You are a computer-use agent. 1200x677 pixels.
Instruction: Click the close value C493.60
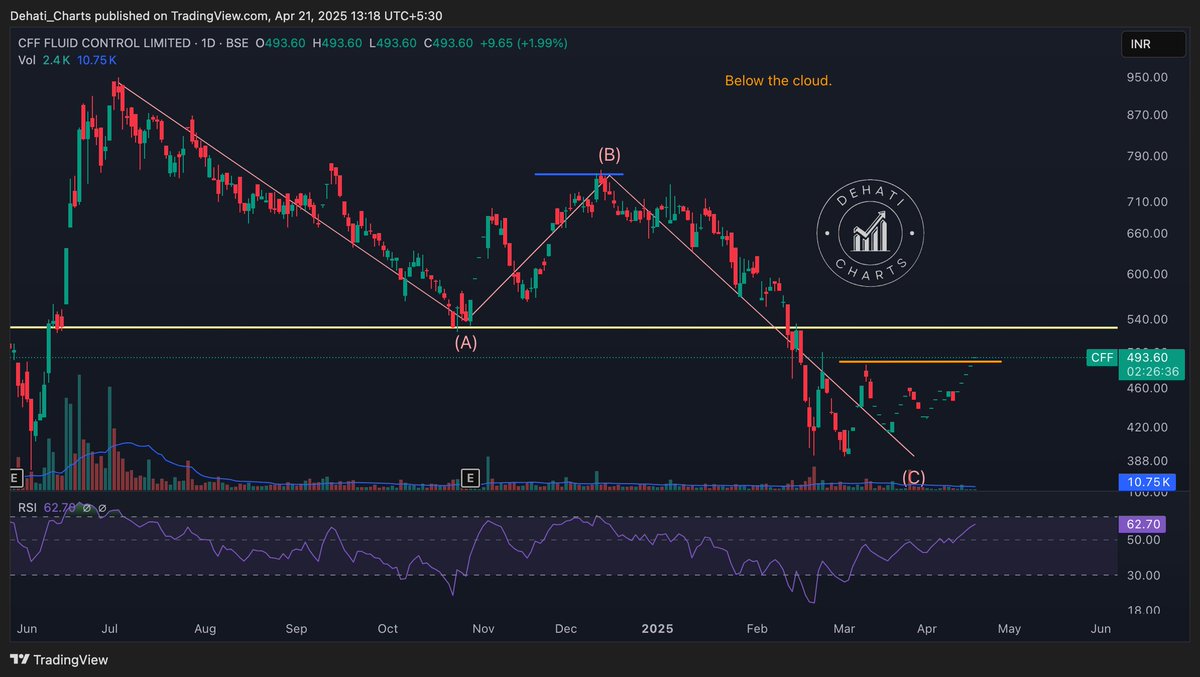(448, 43)
